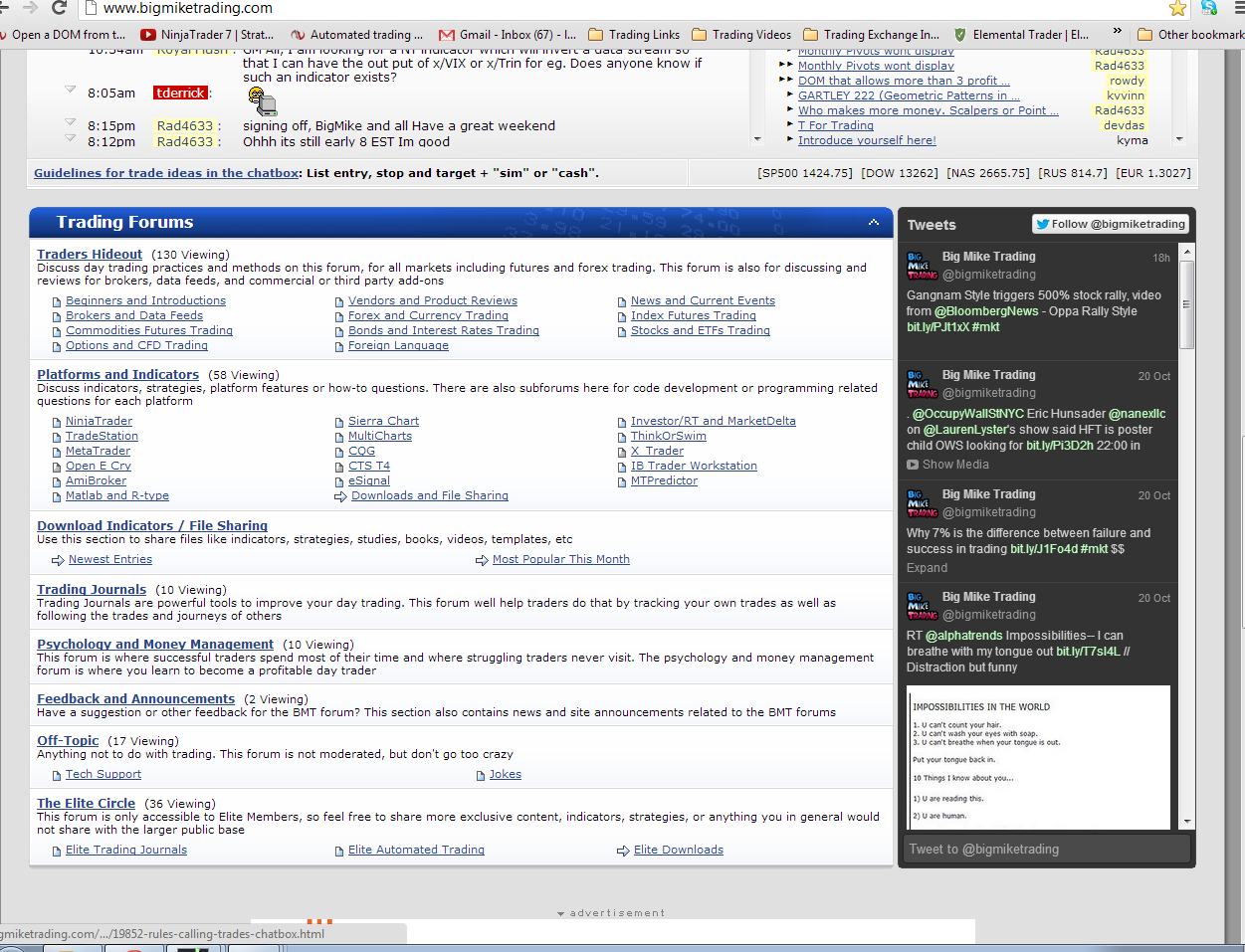Open the ThinkOrSwim subforum

tap(668, 437)
